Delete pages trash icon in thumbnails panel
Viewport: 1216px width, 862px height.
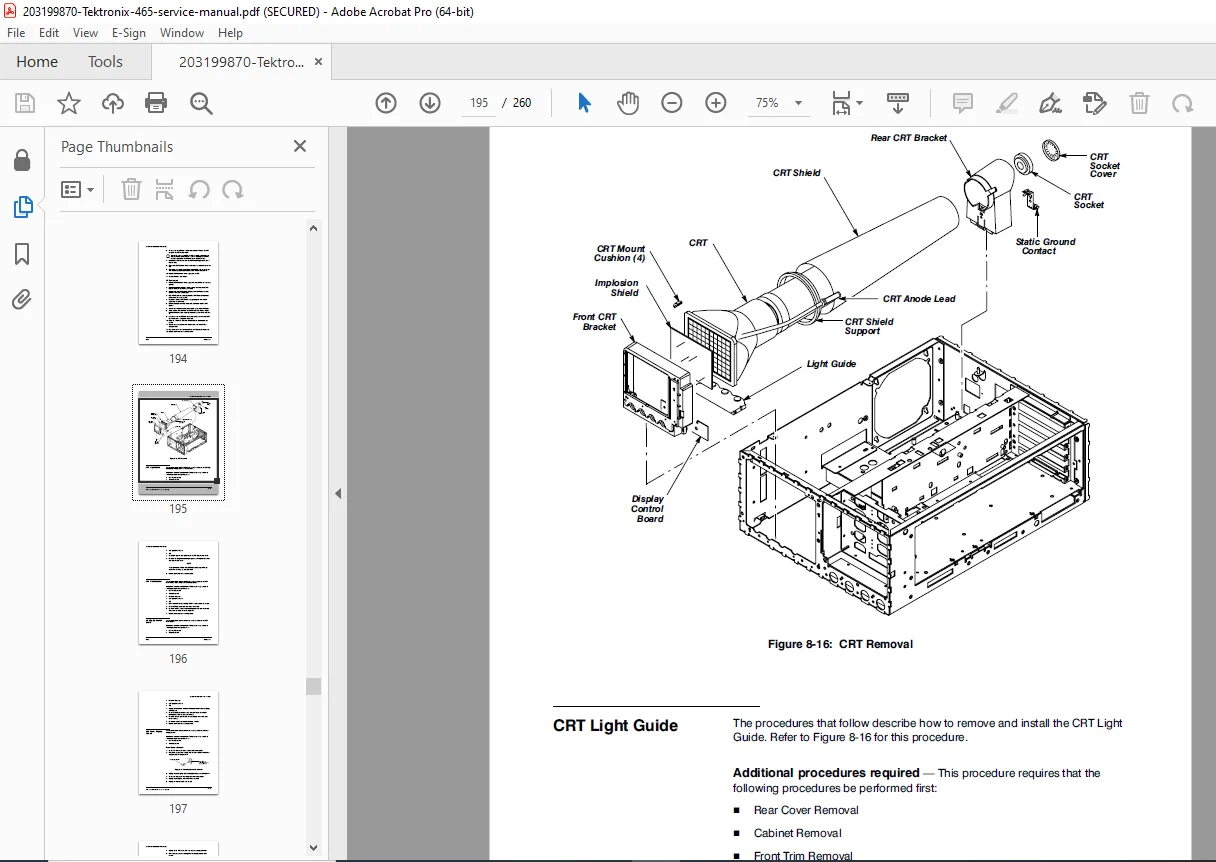tap(131, 190)
